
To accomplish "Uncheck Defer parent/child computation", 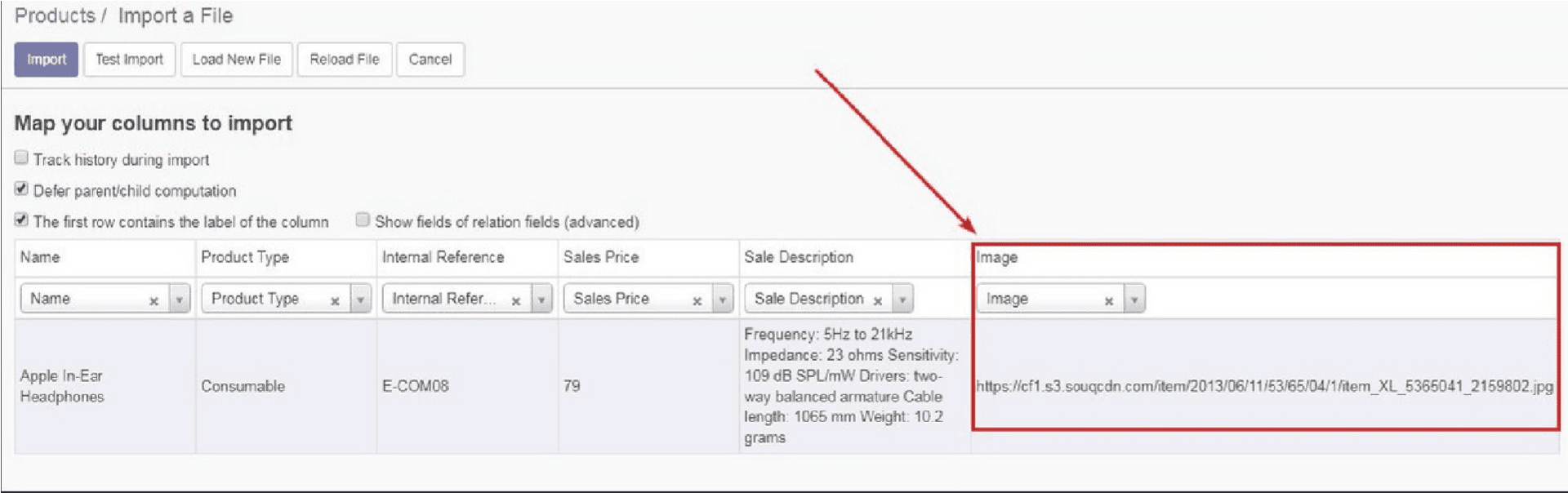I will click(x=21, y=189).
